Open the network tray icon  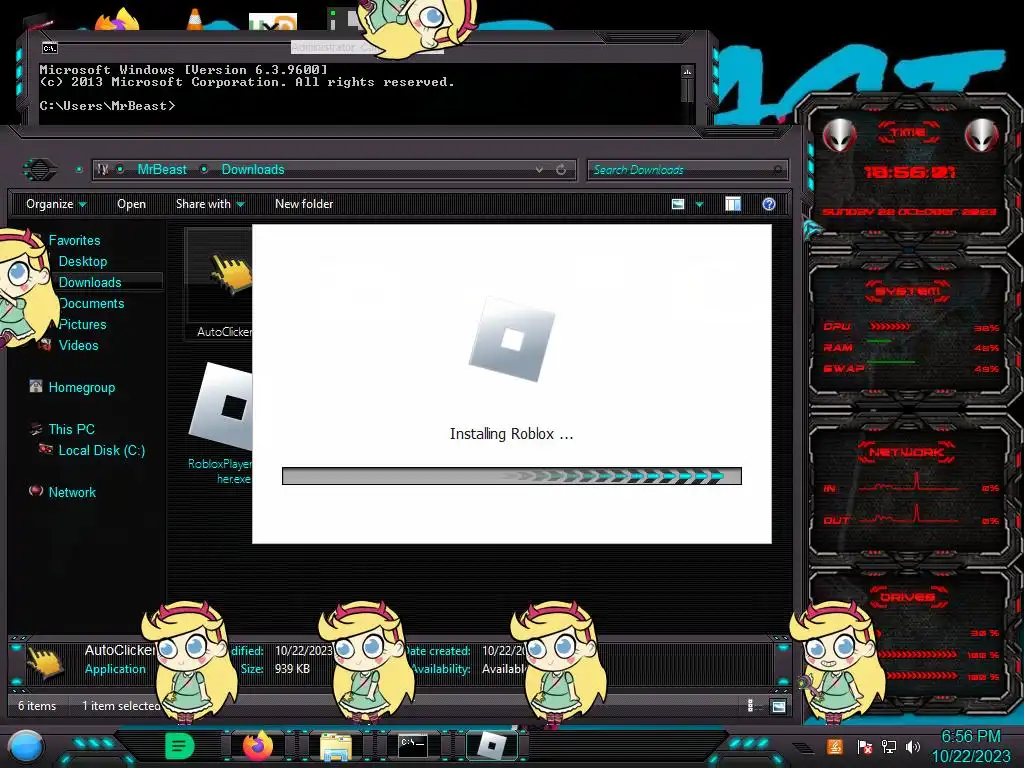pos(889,746)
